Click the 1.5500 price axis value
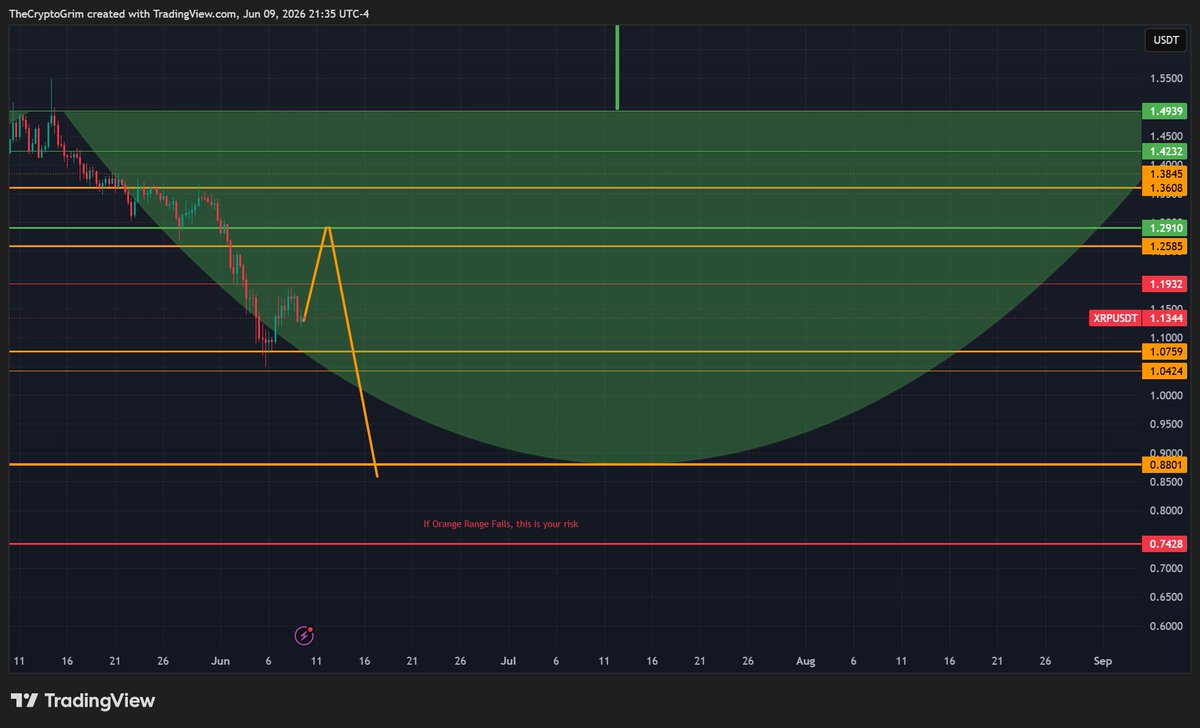Screen dimensions: 1200x728 (x=1166, y=78)
